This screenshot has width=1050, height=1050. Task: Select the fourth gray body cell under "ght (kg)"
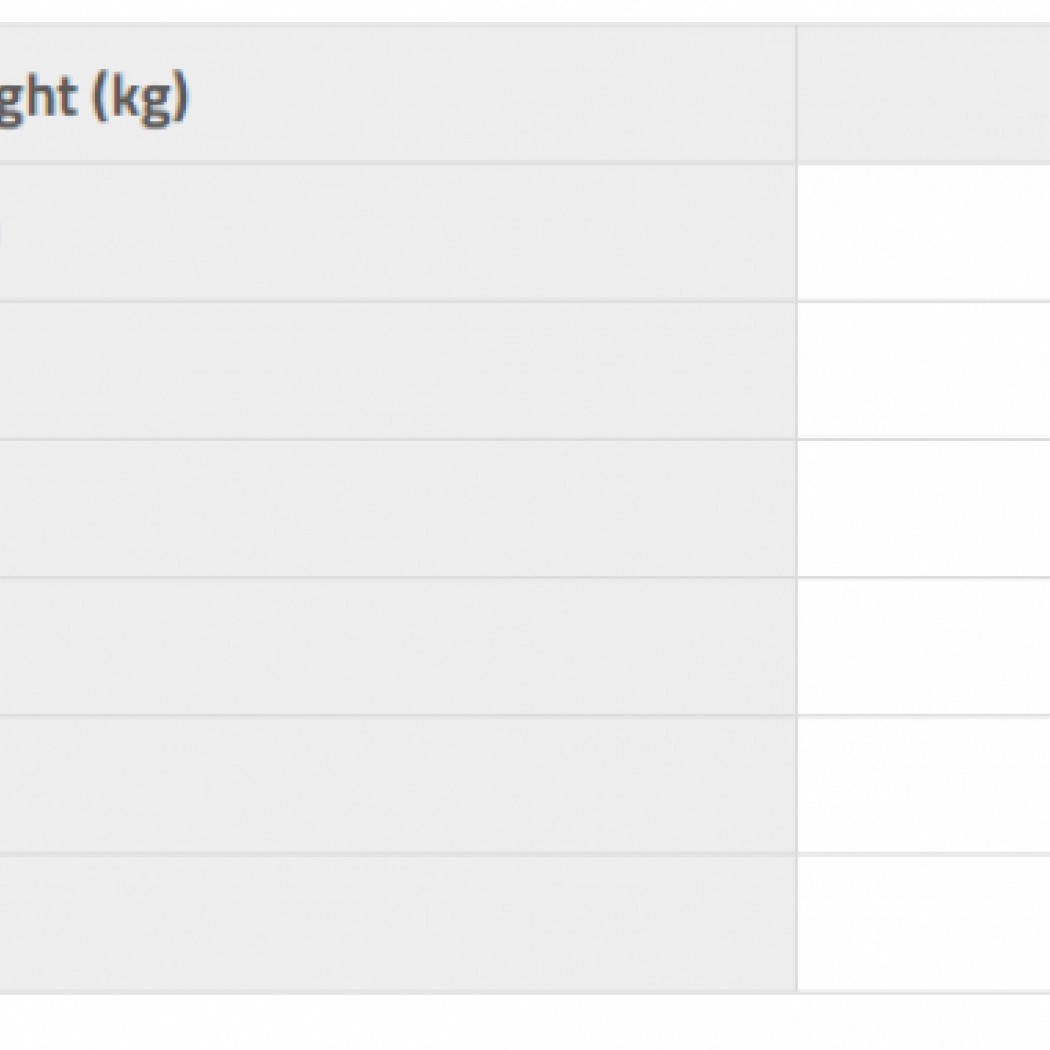coord(398,646)
